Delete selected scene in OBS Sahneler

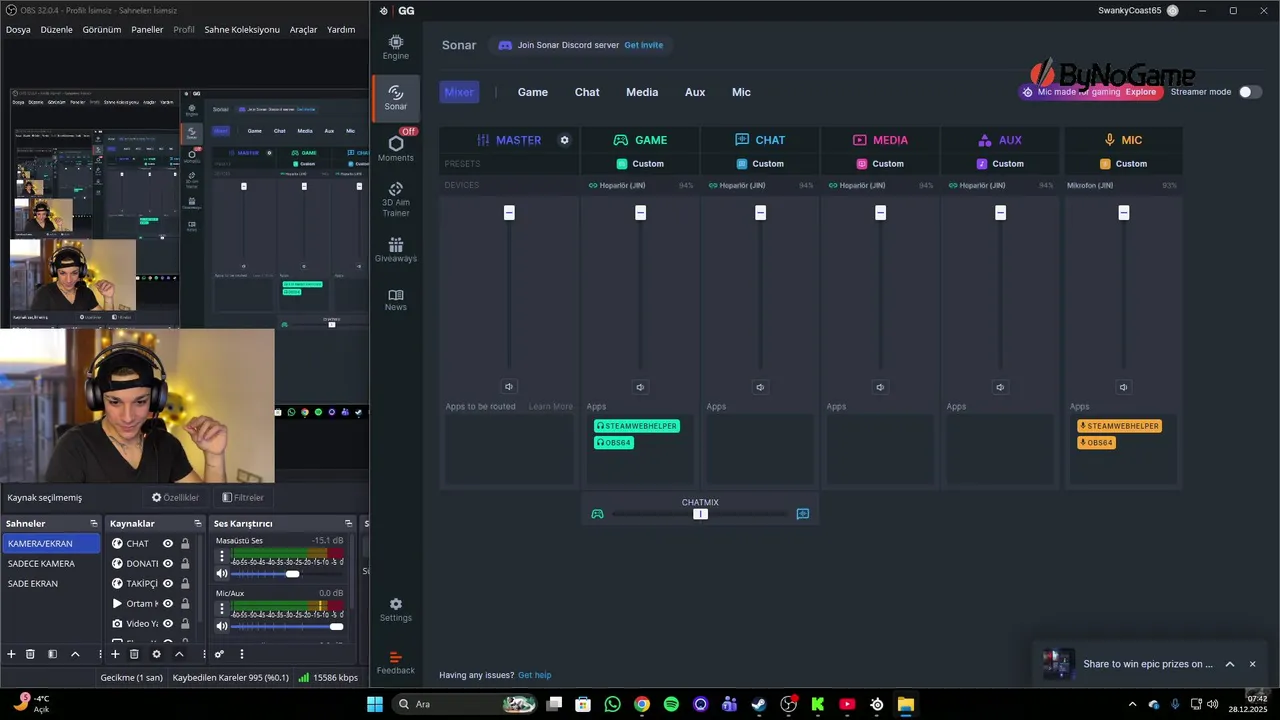[31, 654]
